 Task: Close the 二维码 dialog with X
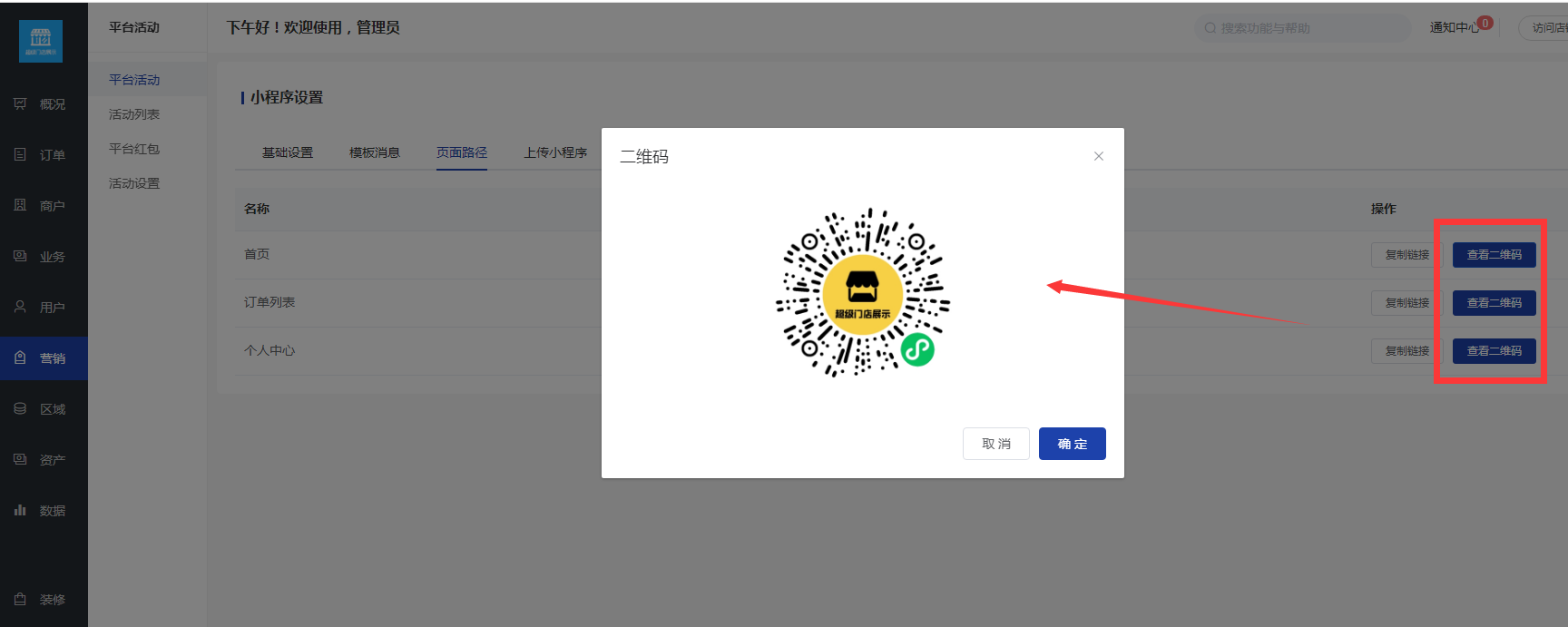[x=1099, y=156]
